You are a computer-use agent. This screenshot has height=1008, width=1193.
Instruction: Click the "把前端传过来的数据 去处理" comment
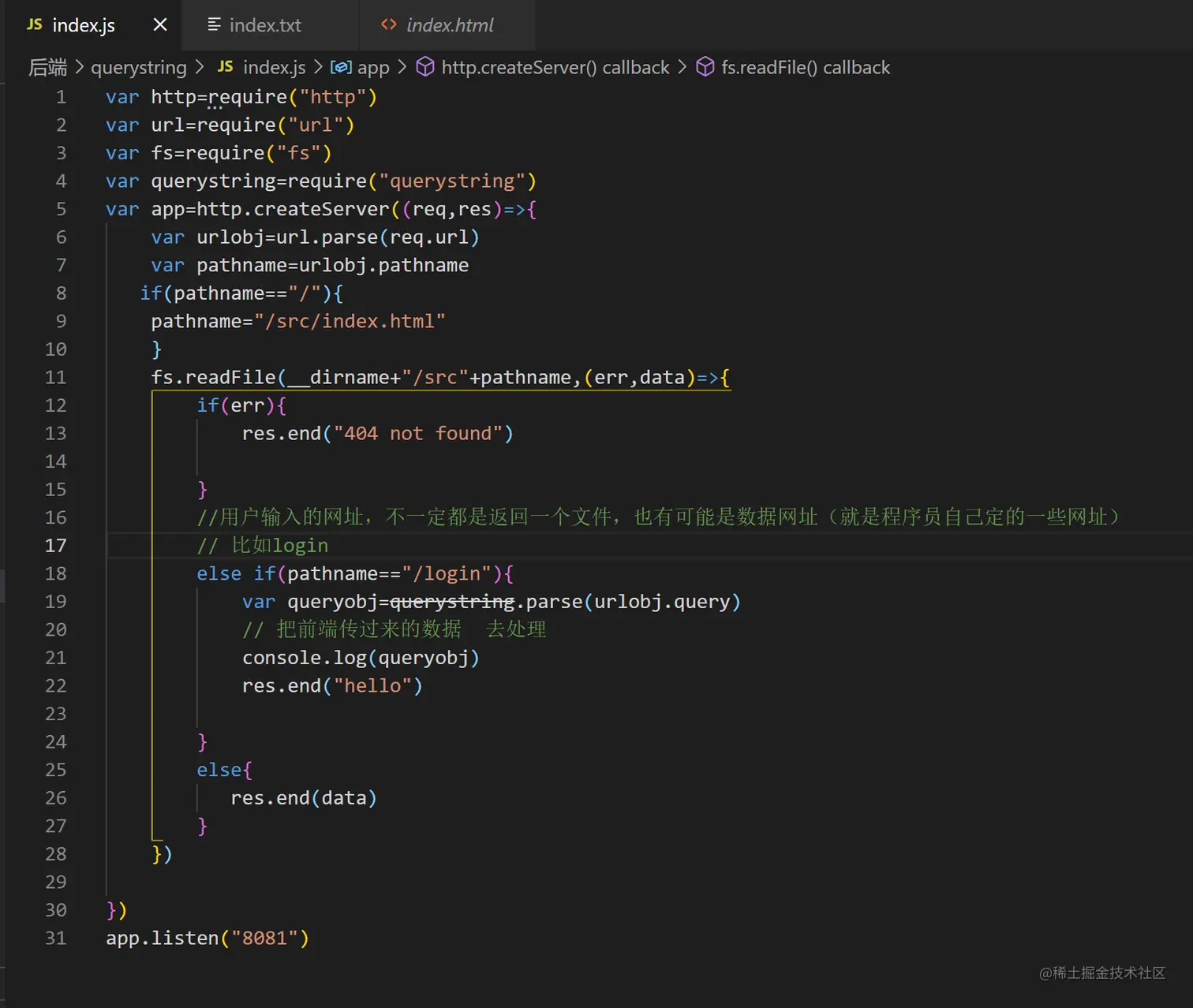pos(395,629)
